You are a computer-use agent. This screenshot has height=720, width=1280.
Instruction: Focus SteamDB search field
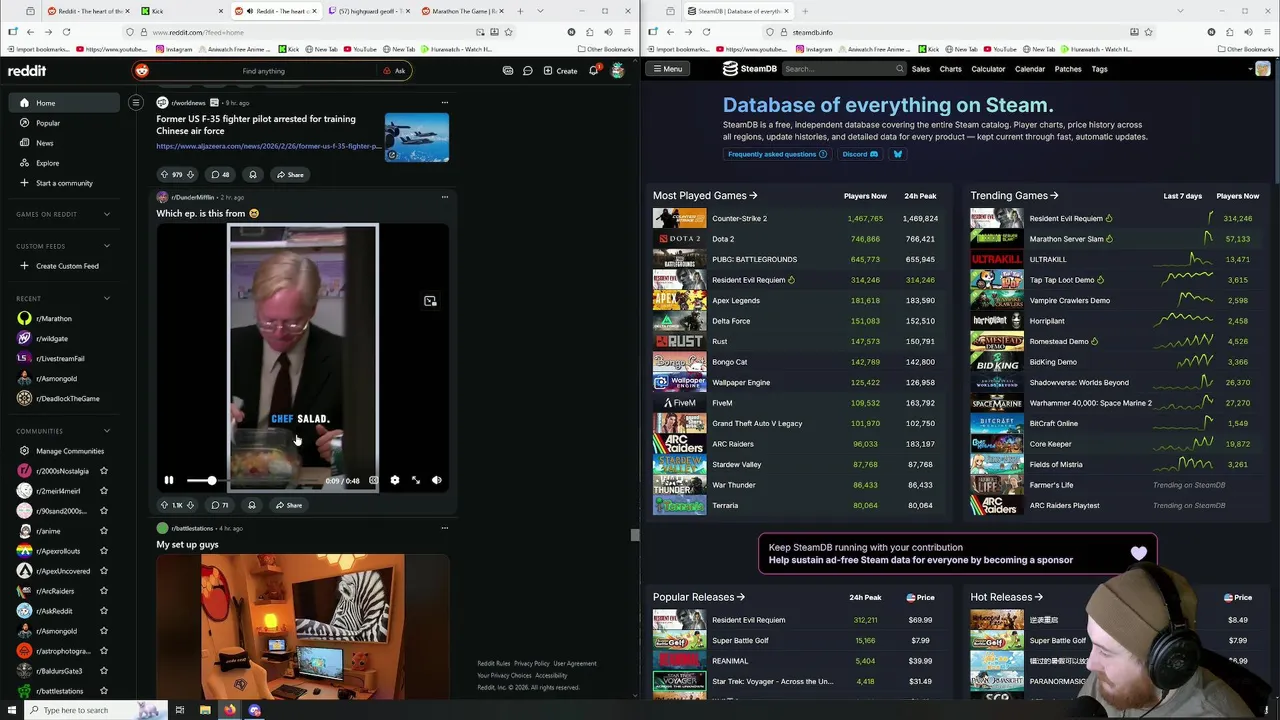pyautogui.click(x=843, y=69)
